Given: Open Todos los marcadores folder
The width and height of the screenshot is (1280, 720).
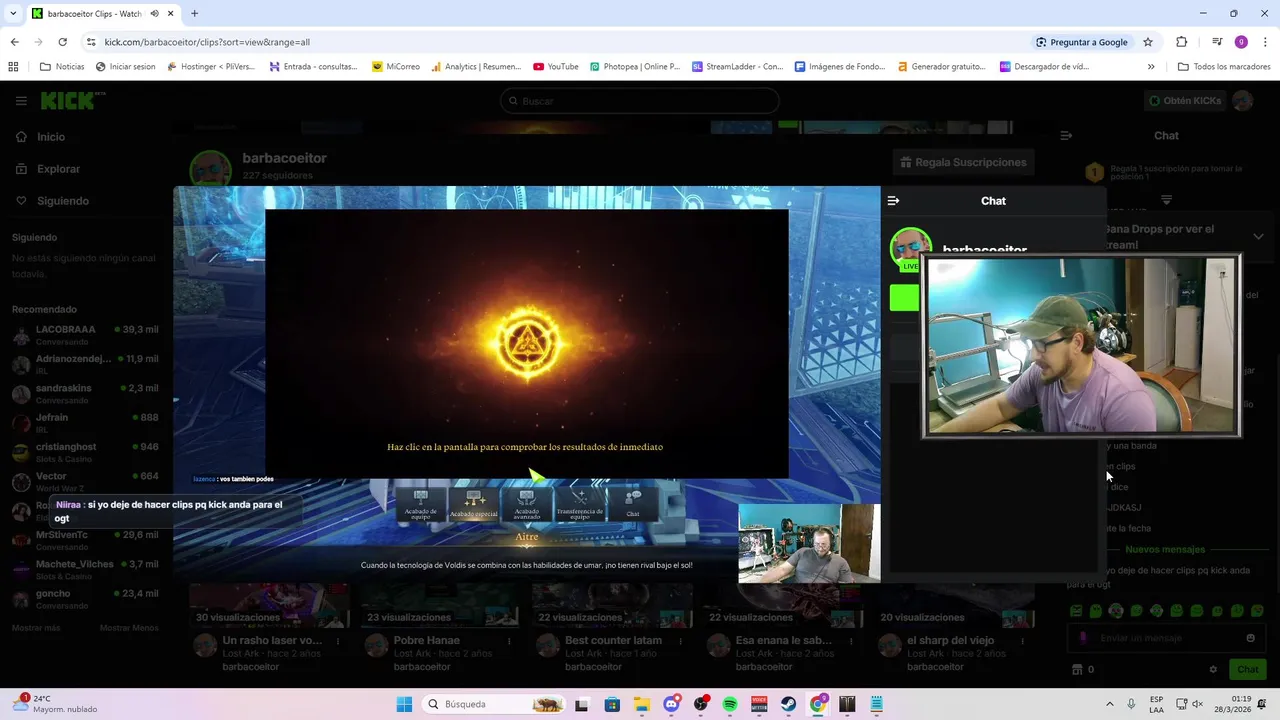Looking at the screenshot, I should tap(1224, 67).
